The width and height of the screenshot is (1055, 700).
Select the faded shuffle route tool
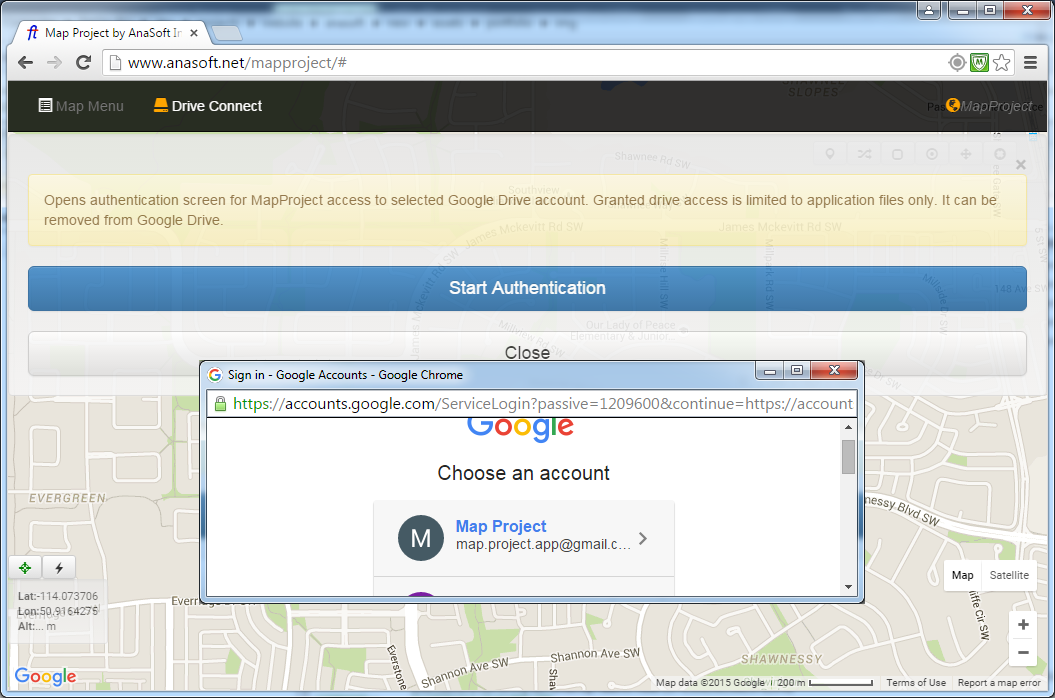[864, 154]
